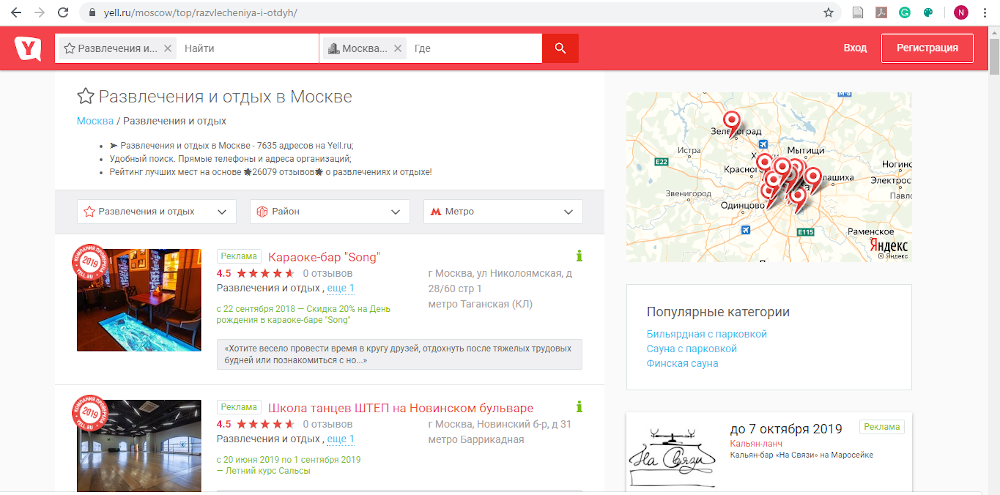The width and height of the screenshot is (1000, 495).
Task: Click the gray document extension icon
Action: pyautogui.click(x=858, y=12)
